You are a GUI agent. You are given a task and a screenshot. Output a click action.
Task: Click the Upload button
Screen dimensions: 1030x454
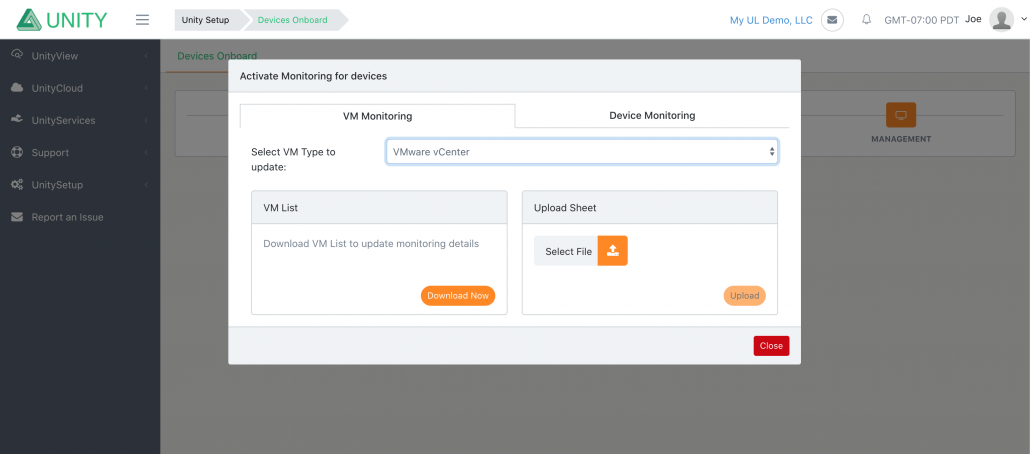point(745,296)
